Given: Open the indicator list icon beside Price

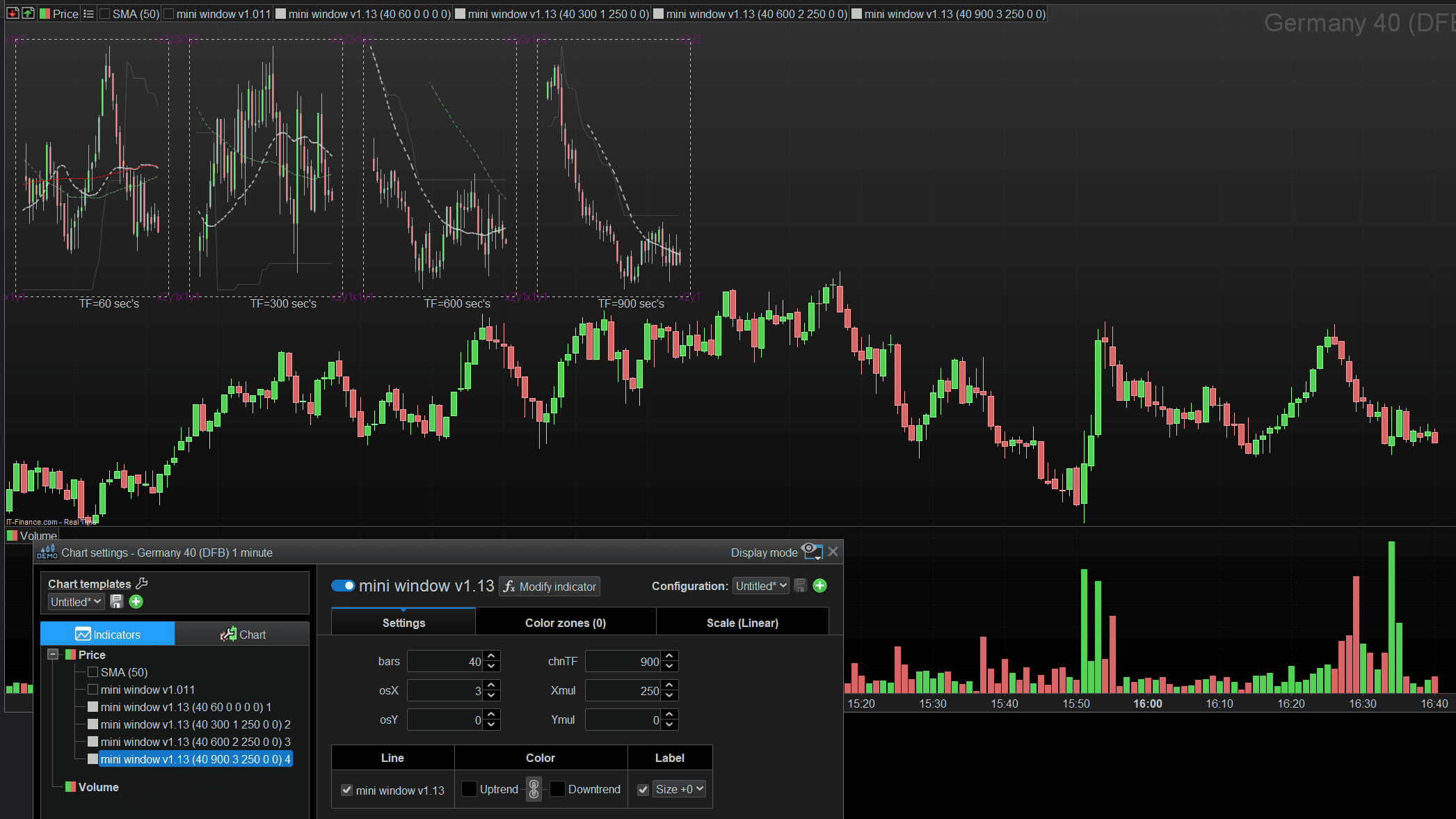Looking at the screenshot, I should (x=88, y=14).
